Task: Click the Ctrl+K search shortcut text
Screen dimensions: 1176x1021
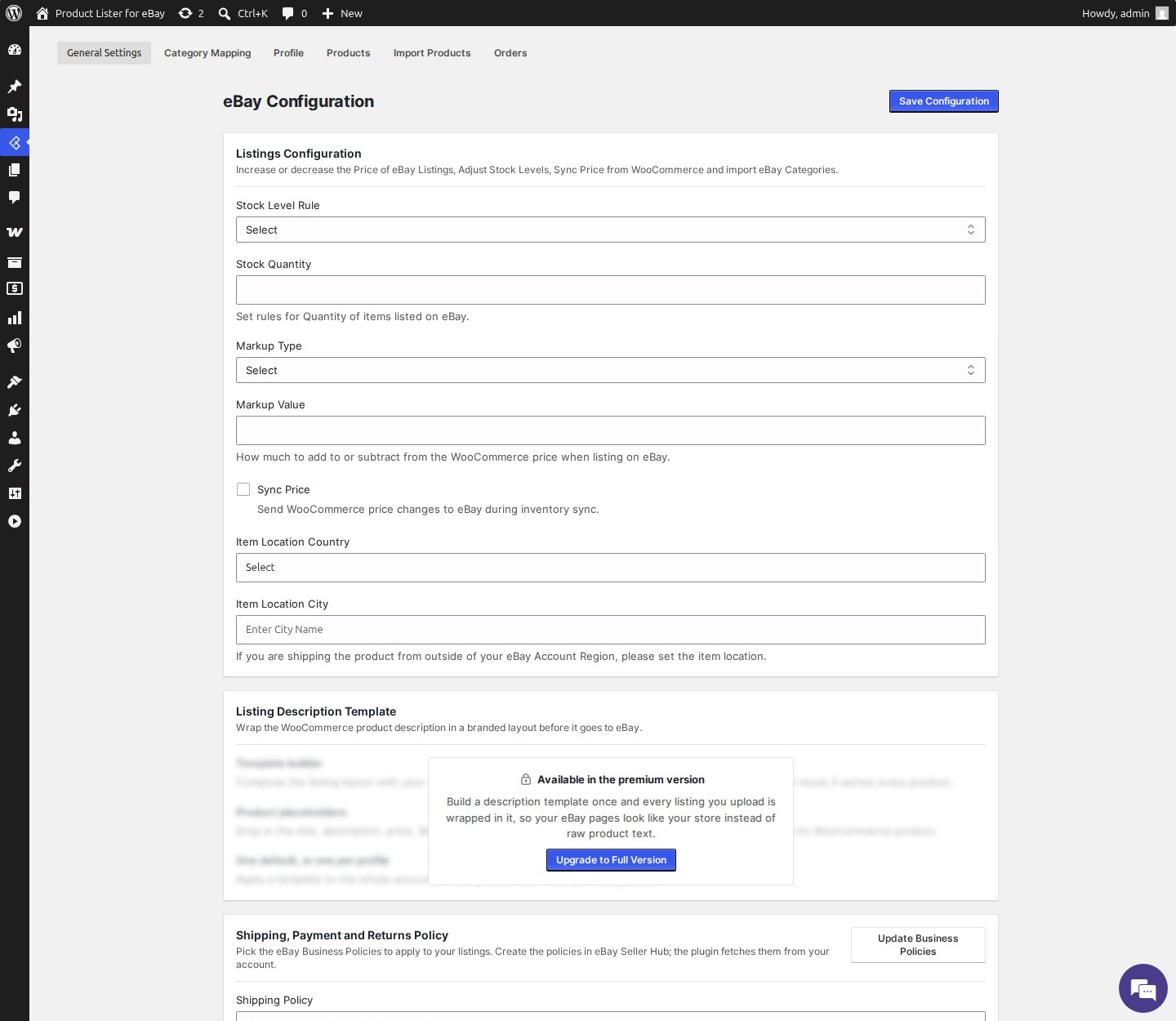Action: click(253, 13)
